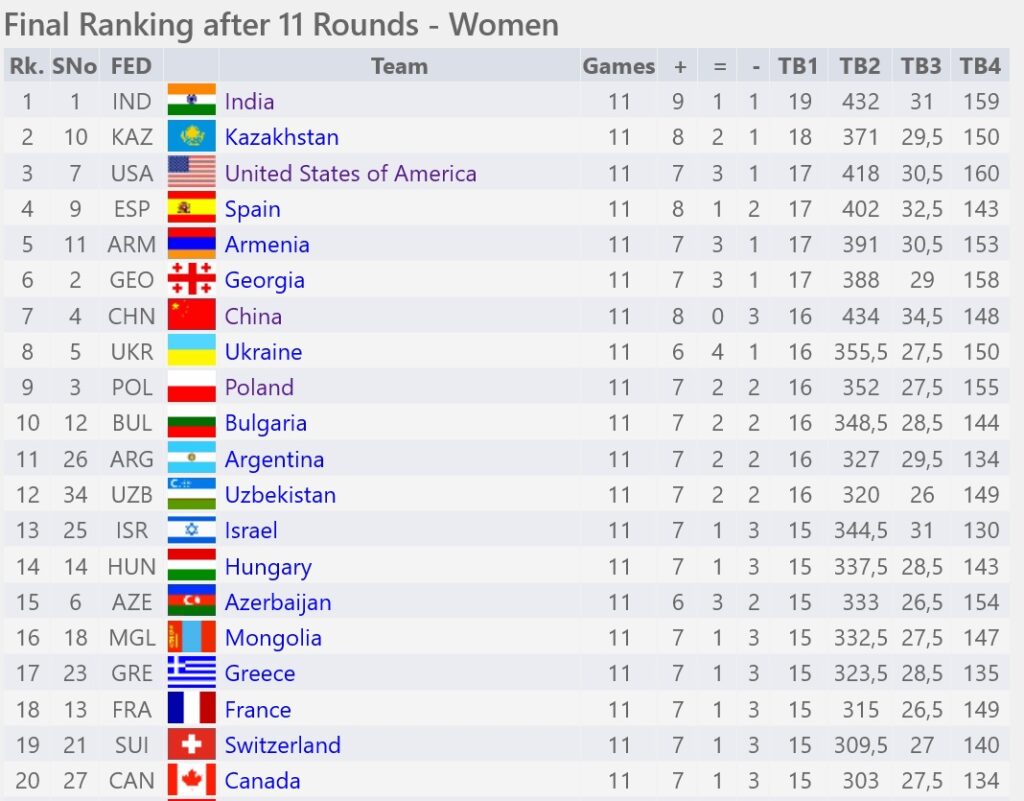Click the Switzerland flag icon
Viewport: 1024px width, 801px height.
coord(191,744)
